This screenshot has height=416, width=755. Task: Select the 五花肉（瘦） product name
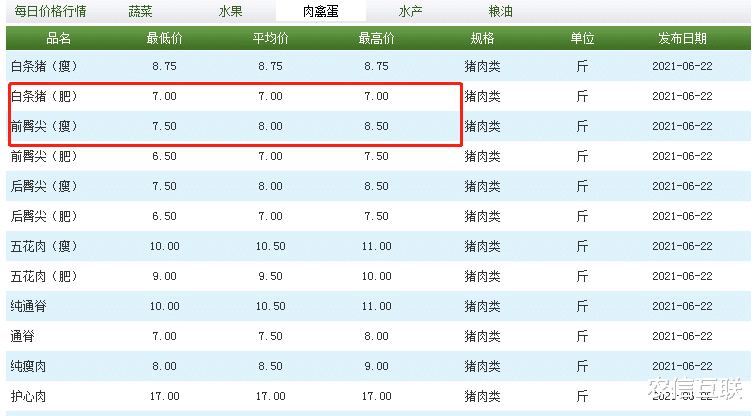[44, 246]
